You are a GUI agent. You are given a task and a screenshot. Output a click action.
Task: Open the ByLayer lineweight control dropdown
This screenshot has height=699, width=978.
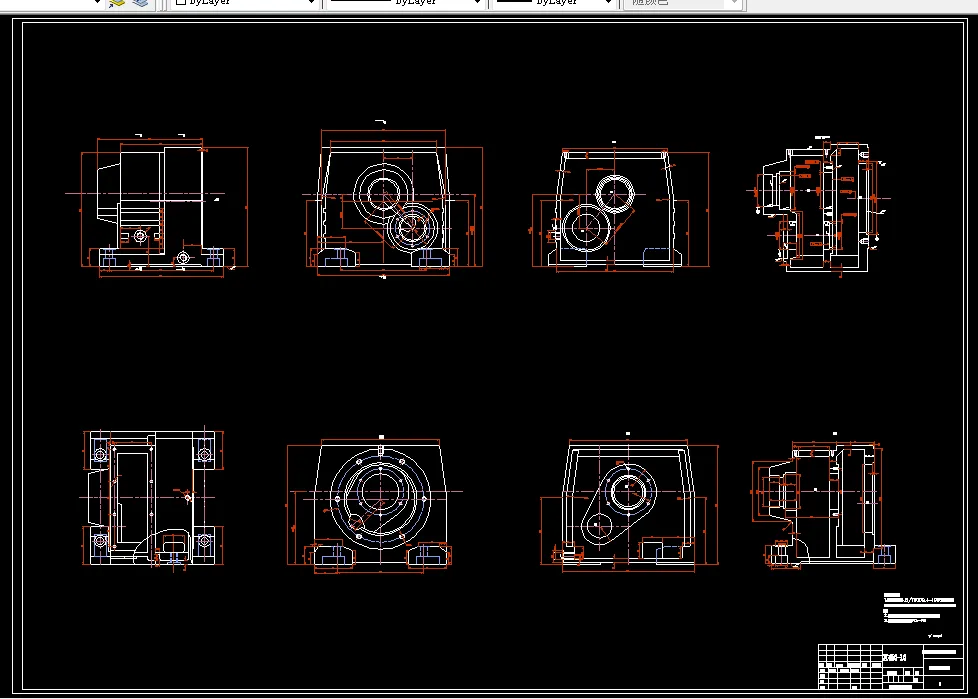point(554,3)
